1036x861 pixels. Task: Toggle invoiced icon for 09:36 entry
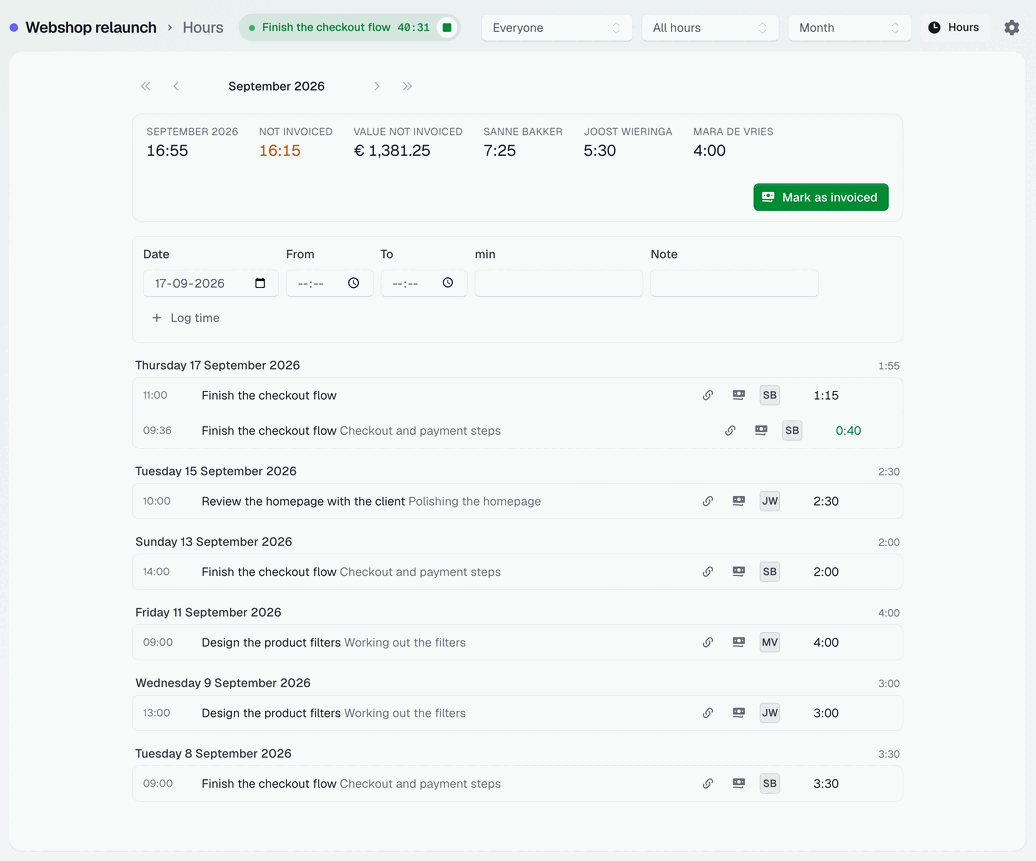[761, 430]
